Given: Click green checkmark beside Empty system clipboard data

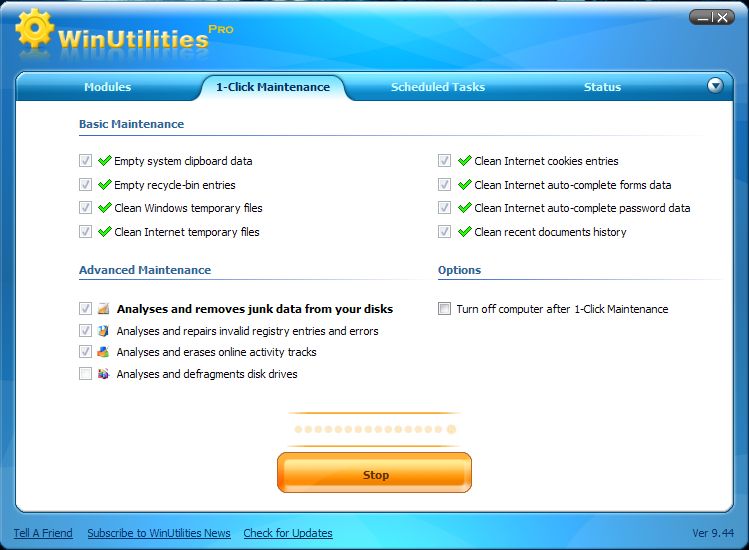Looking at the screenshot, I should point(105,161).
